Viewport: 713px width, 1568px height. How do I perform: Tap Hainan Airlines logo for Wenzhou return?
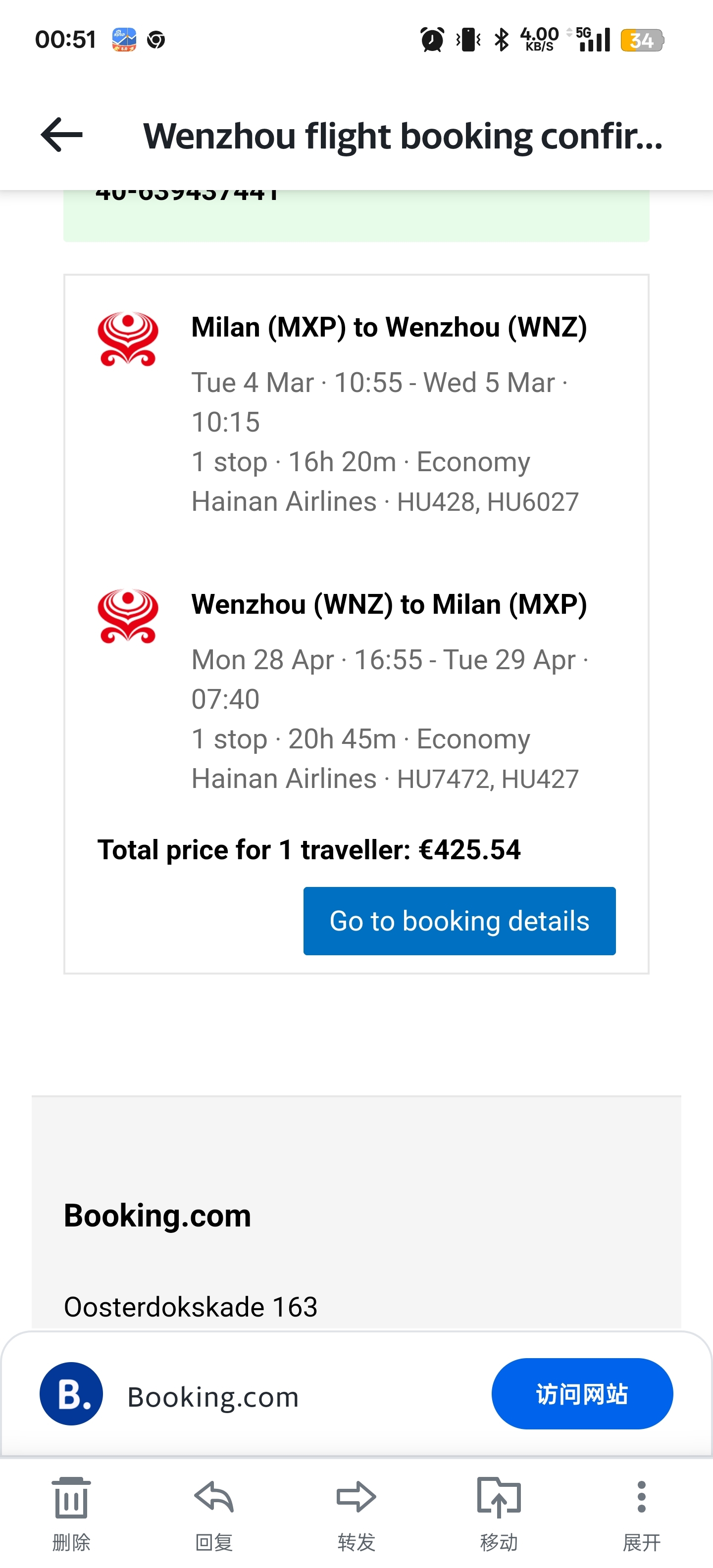(x=128, y=616)
